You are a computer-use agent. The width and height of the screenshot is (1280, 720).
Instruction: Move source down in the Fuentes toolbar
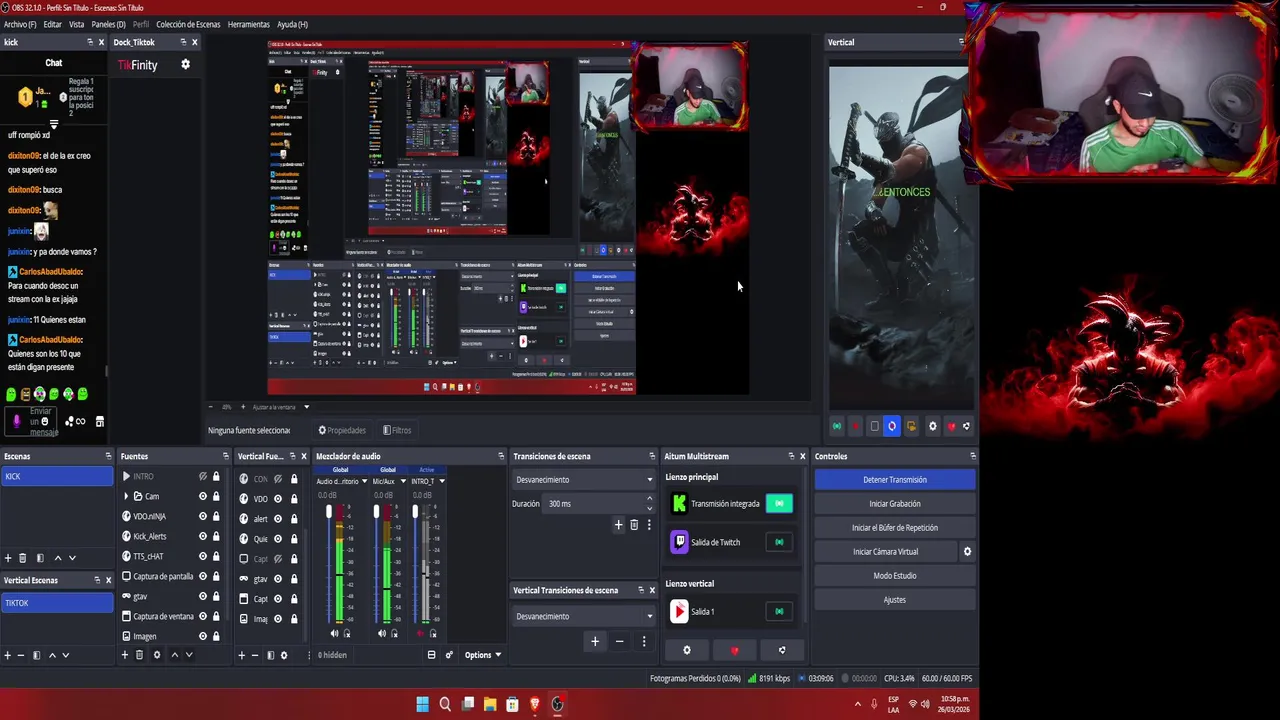(188, 655)
